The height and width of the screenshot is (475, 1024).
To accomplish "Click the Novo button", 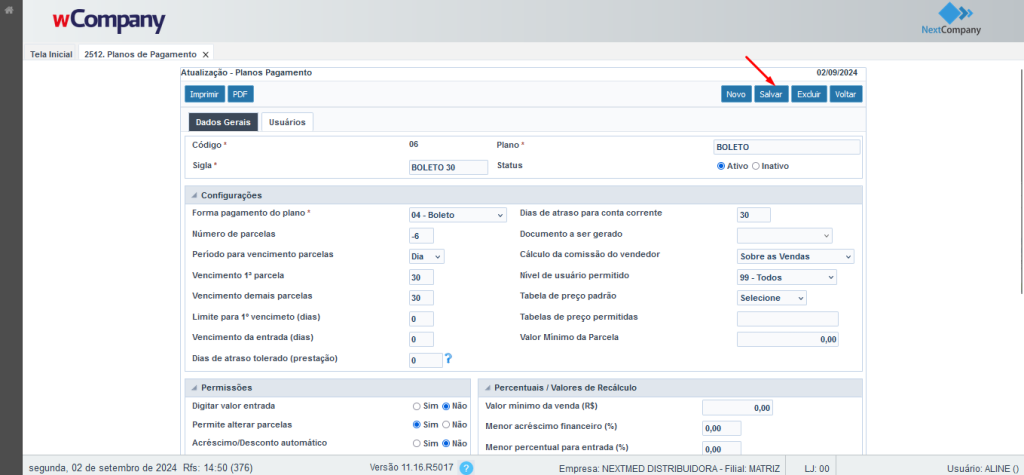I will pyautogui.click(x=736, y=94).
